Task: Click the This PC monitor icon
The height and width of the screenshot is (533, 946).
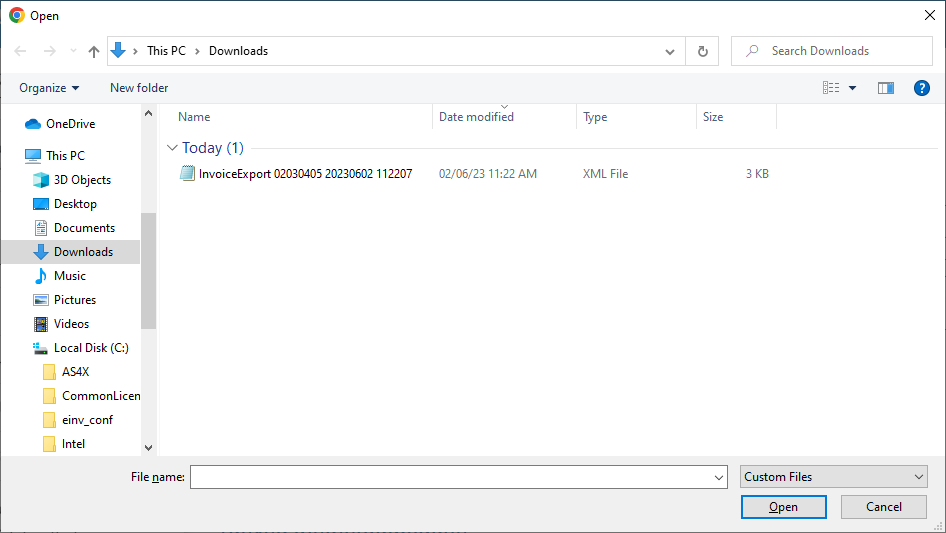Action: (33, 156)
